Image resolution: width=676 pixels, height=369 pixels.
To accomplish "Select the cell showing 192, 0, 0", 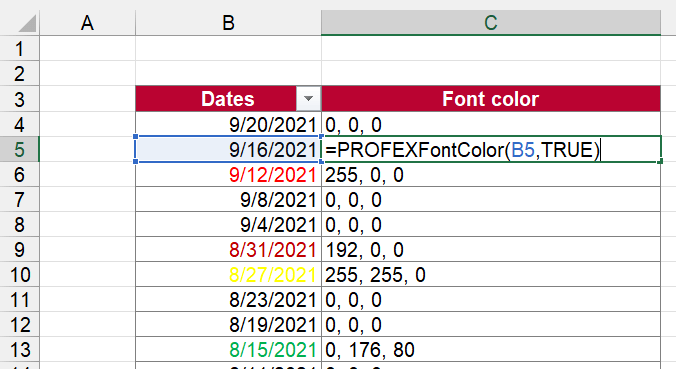I will point(491,249).
